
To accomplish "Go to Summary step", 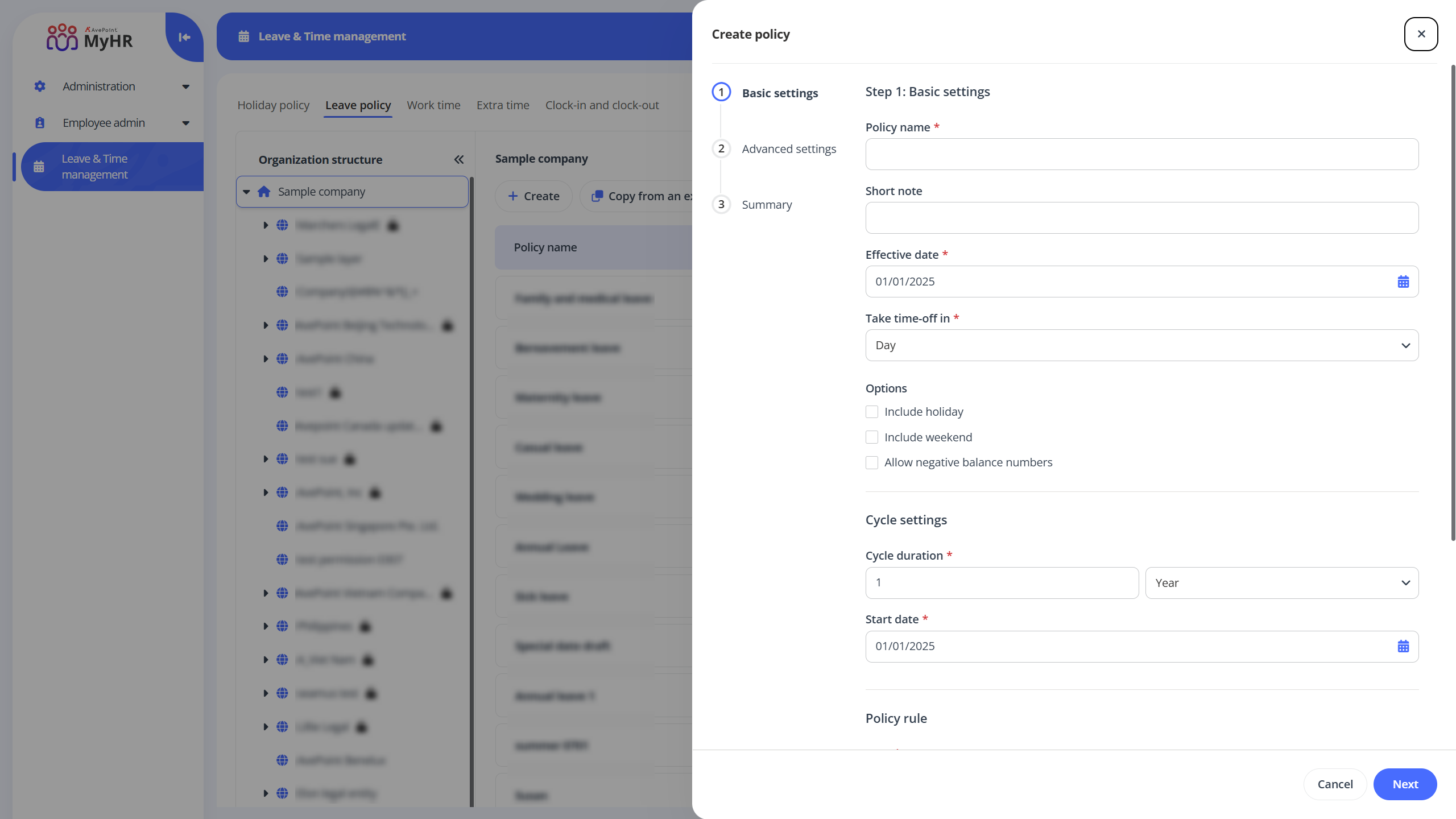I will pos(767,205).
